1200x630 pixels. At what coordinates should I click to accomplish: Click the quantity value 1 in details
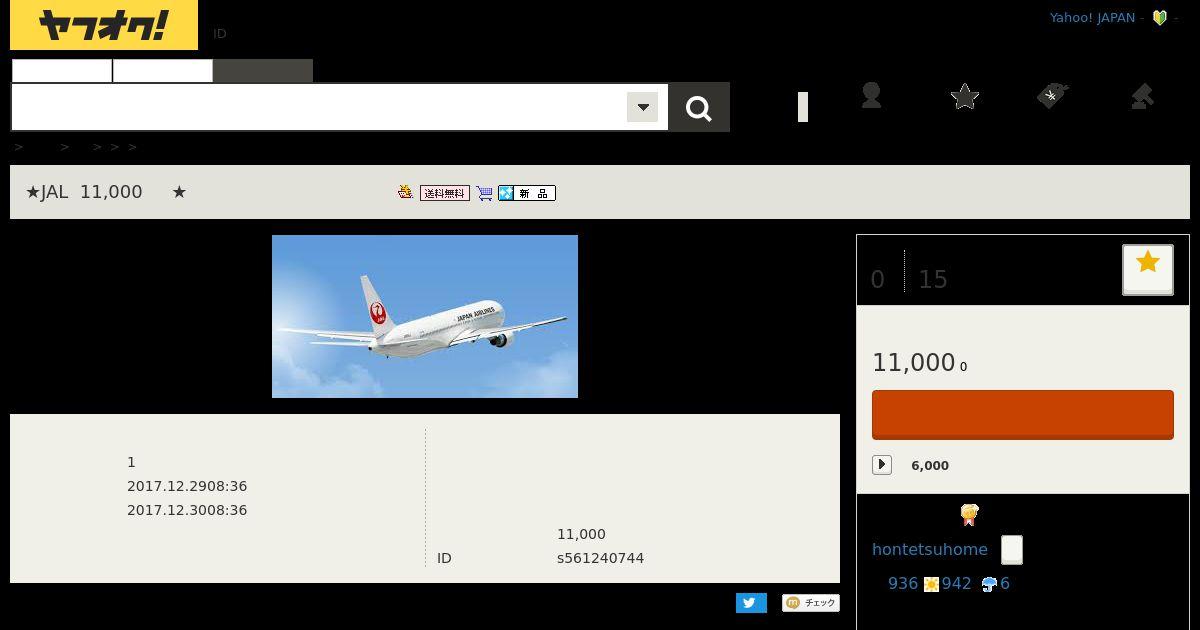tap(131, 462)
